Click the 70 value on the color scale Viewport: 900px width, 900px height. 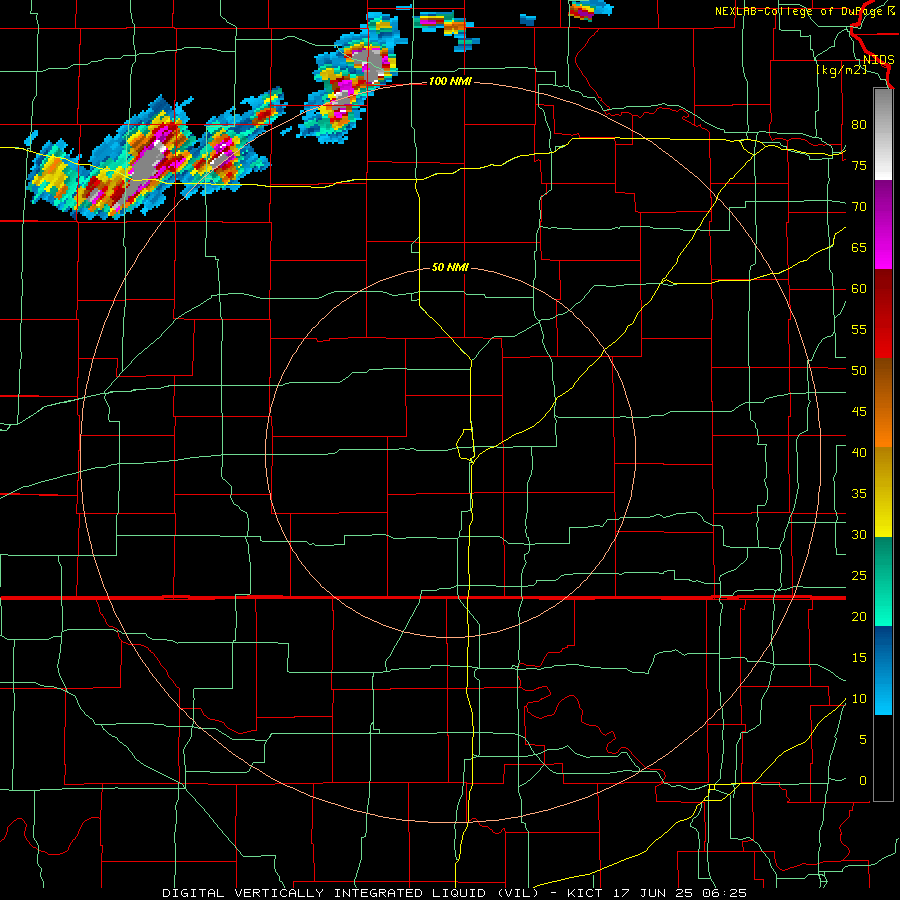[859, 207]
